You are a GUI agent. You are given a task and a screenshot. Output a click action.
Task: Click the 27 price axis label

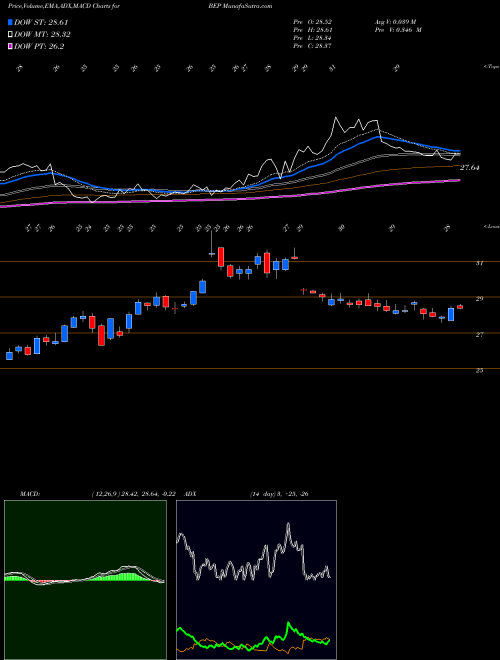tap(479, 335)
